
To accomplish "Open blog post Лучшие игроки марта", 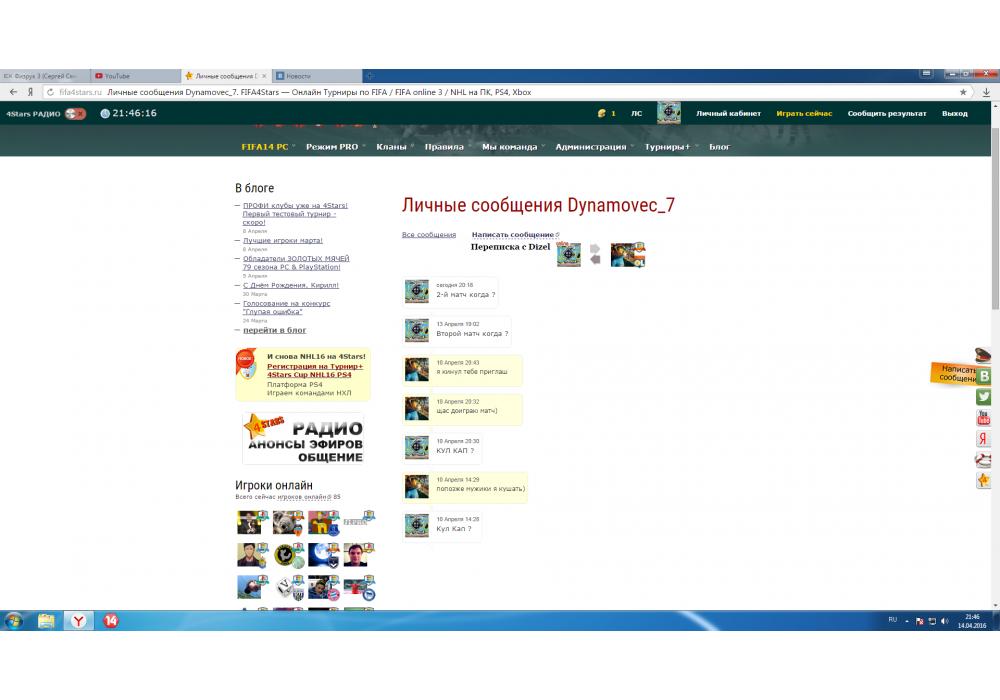I will (283, 240).
